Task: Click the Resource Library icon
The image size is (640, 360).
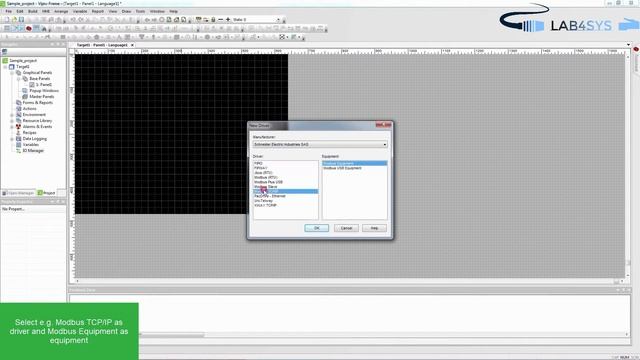Action: [x=18, y=120]
